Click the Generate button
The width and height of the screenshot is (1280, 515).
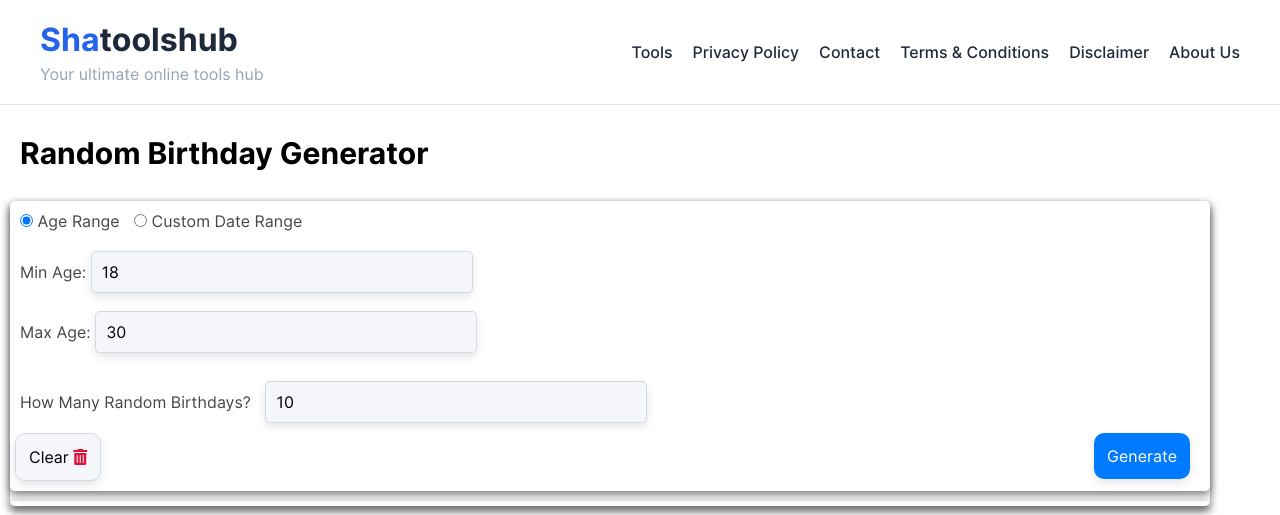tap(1142, 456)
